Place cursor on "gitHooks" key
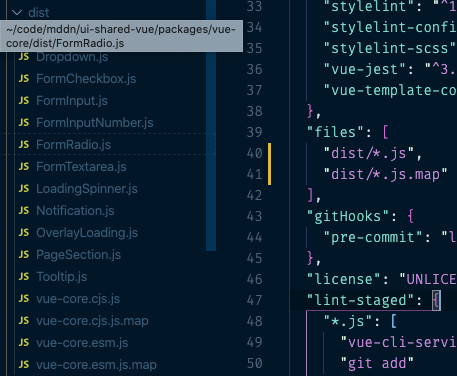The height and width of the screenshot is (376, 457). [348, 216]
